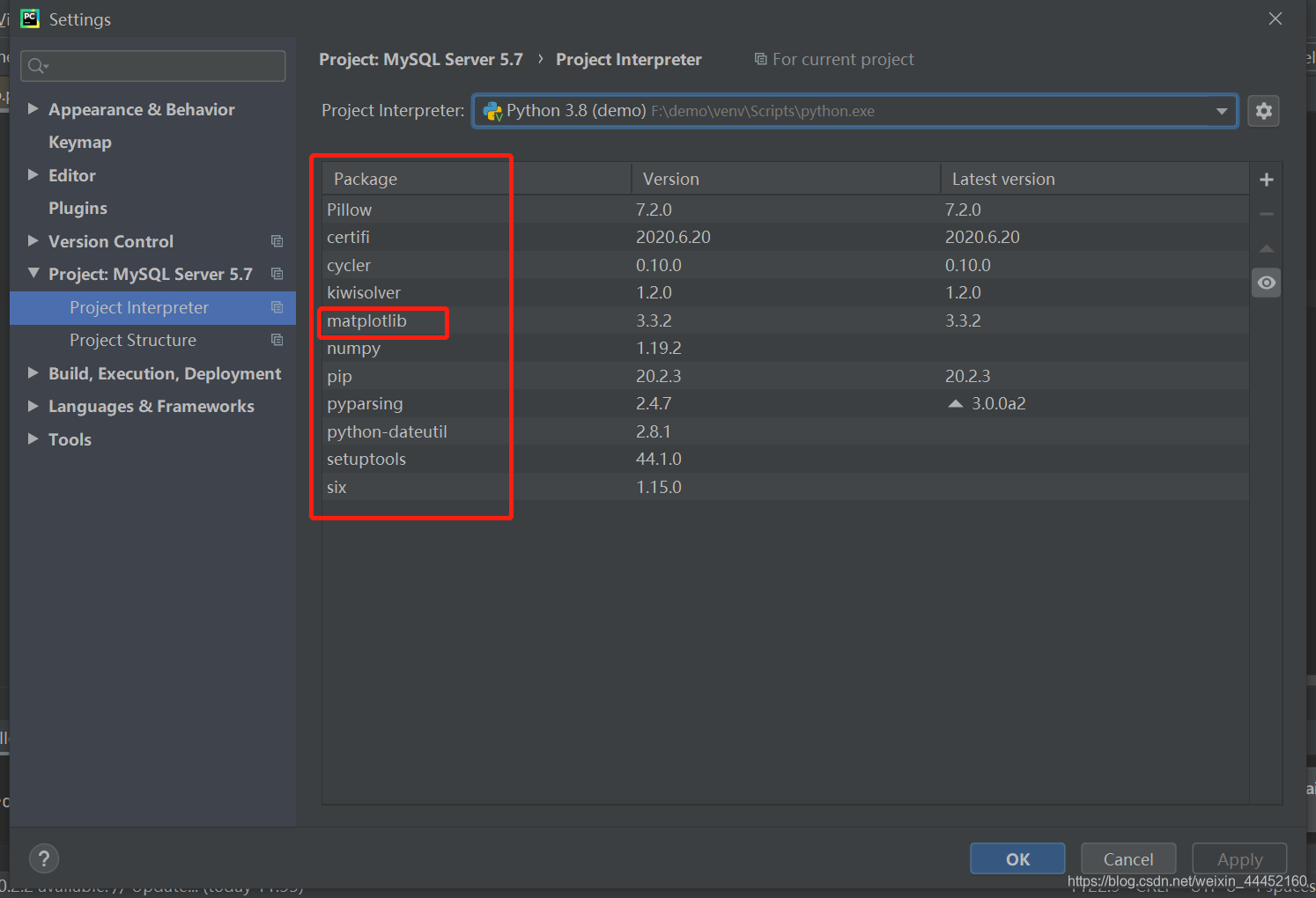Select the Pillow package row
This screenshot has height=898, width=1316.
coord(786,210)
